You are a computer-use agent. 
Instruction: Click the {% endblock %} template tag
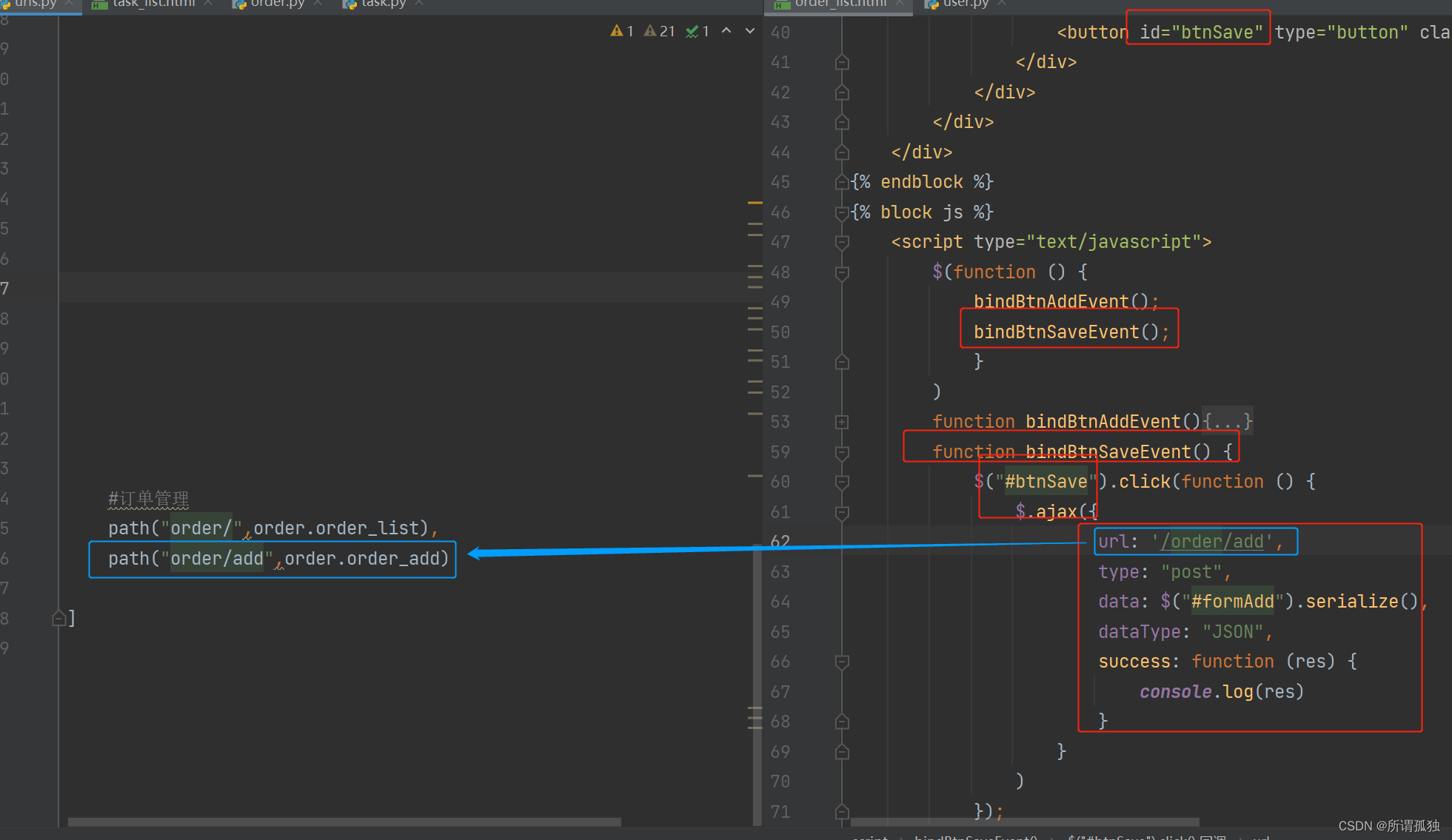click(922, 182)
